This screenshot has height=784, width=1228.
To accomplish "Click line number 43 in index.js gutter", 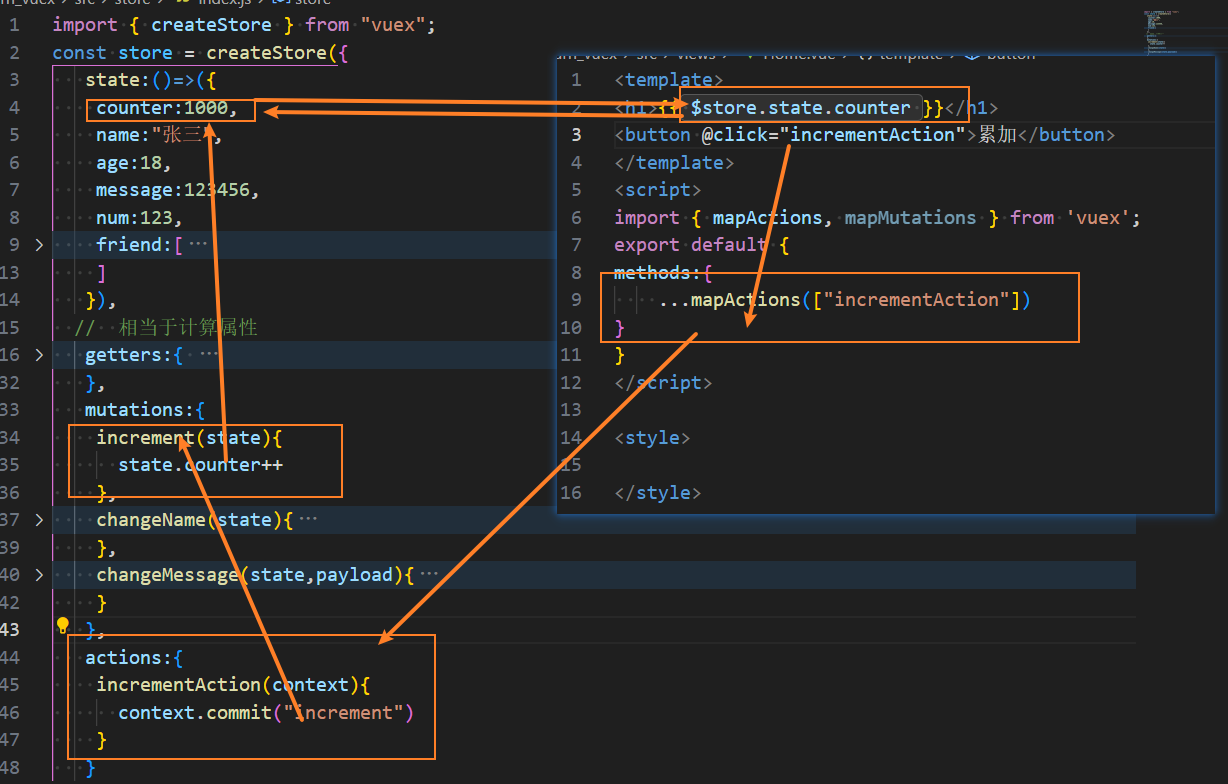I will pyautogui.click(x=9, y=629).
